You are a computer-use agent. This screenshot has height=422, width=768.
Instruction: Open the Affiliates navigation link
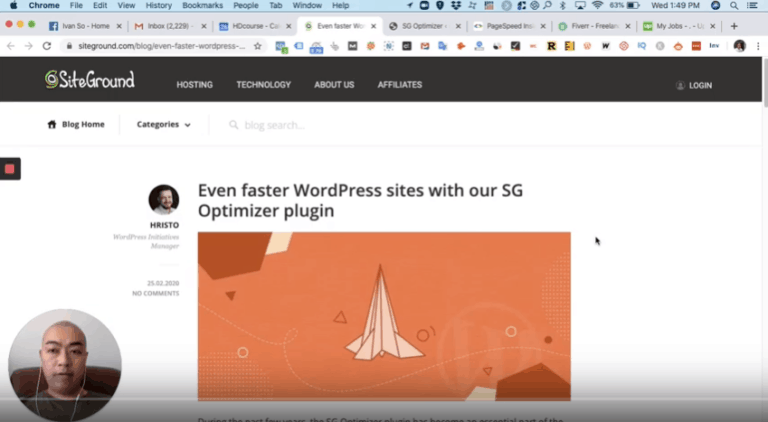(x=400, y=85)
